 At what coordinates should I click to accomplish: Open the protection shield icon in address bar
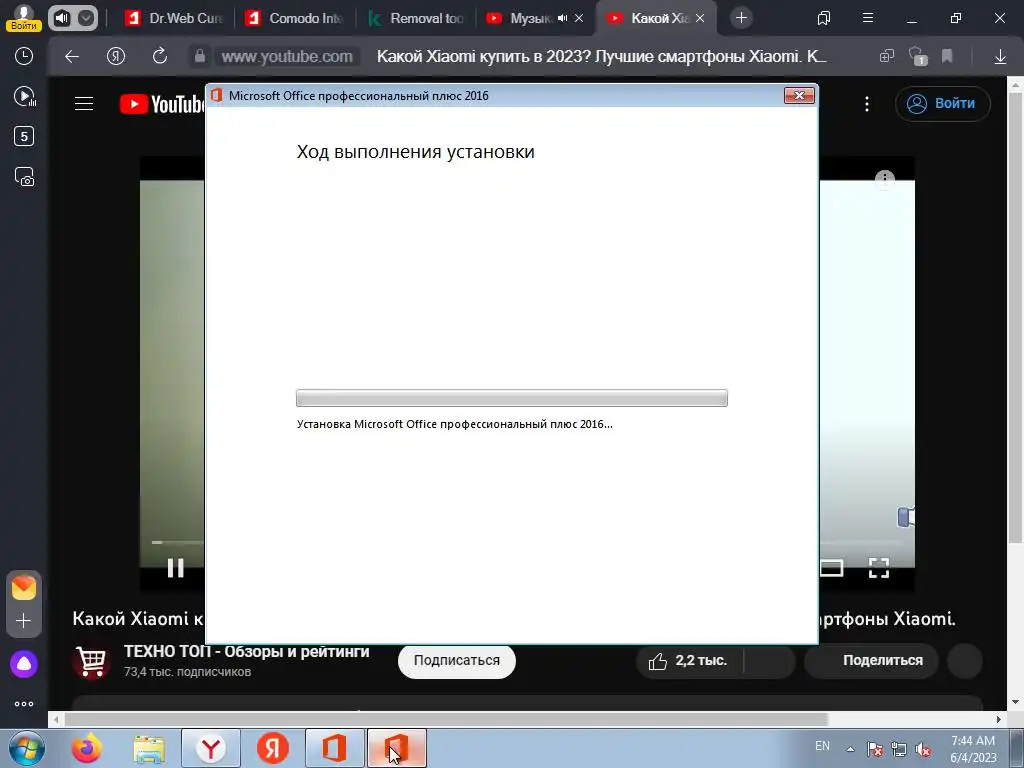[x=918, y=56]
